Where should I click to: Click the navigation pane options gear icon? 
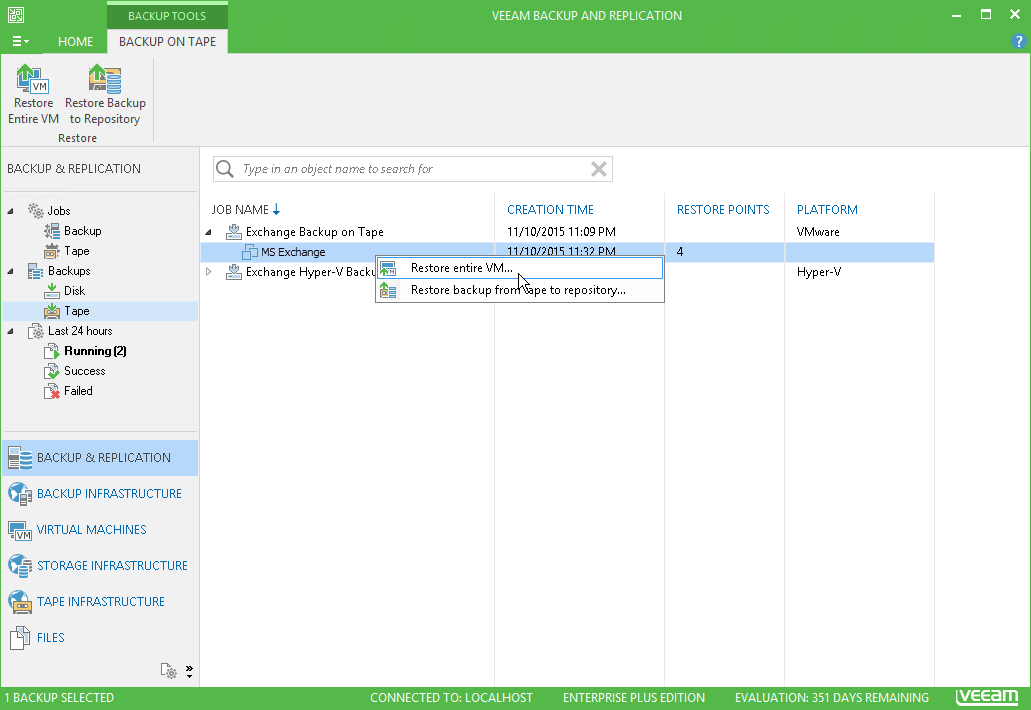click(168, 671)
